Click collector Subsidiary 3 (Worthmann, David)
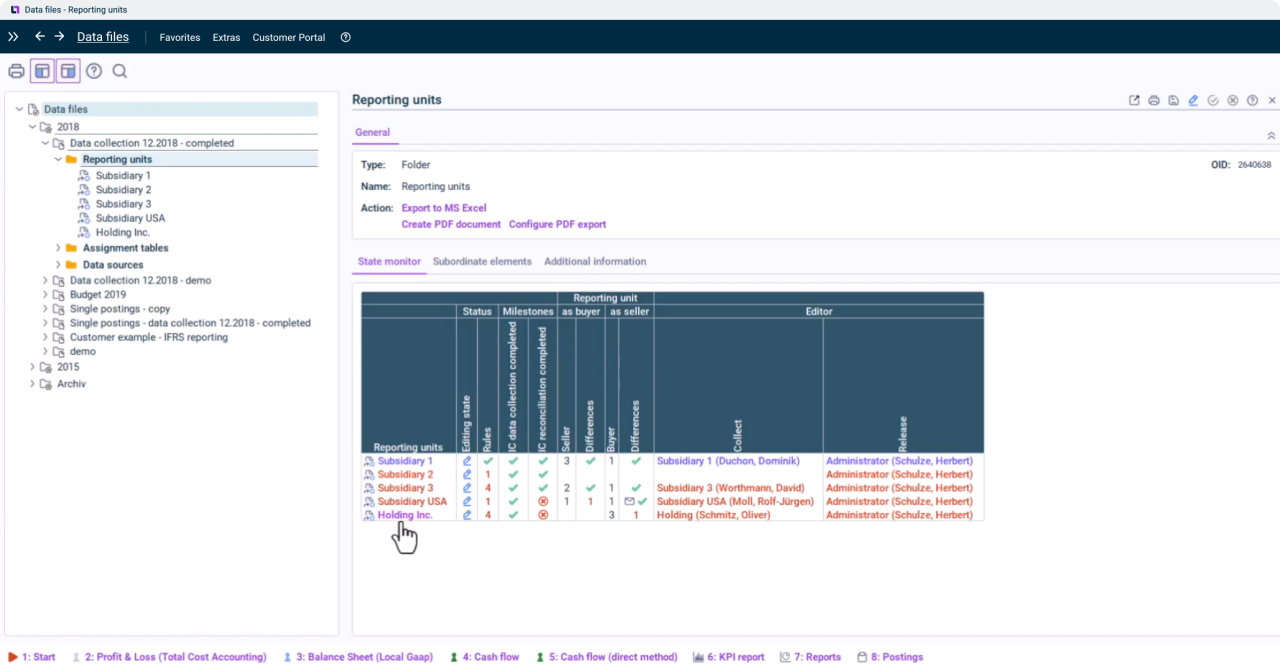 (x=730, y=488)
